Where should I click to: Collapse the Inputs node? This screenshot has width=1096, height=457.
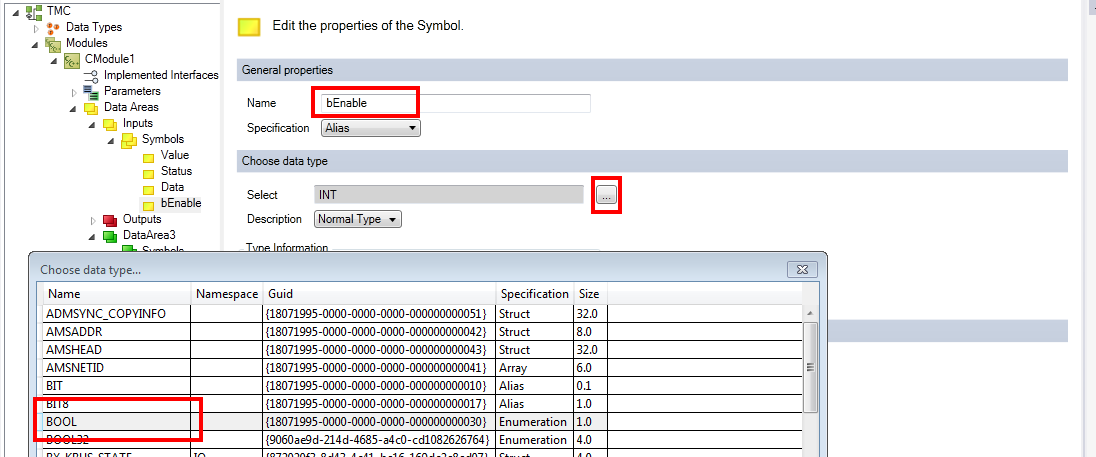pos(92,124)
